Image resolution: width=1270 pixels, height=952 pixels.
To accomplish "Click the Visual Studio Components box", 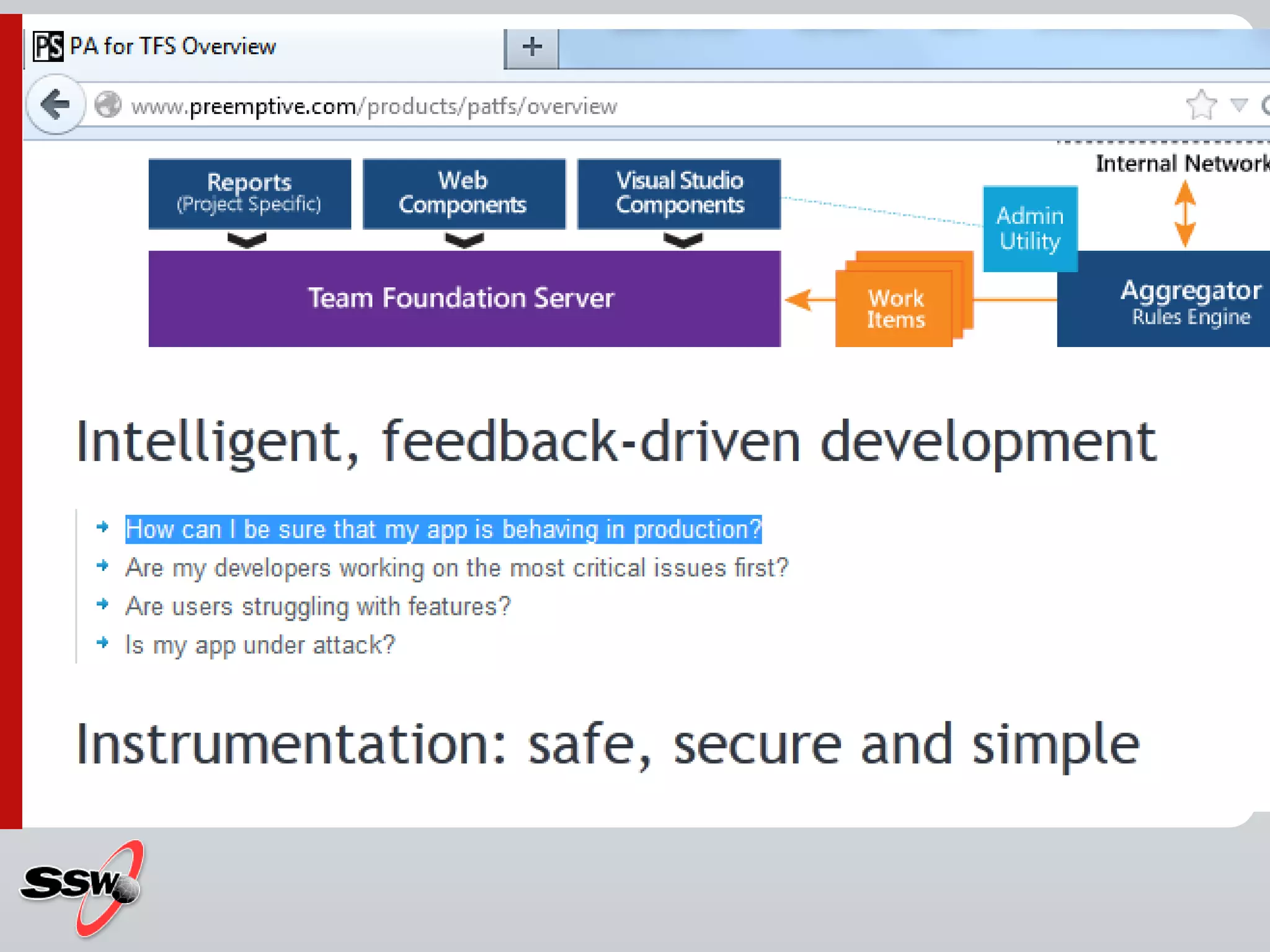I will (679, 193).
